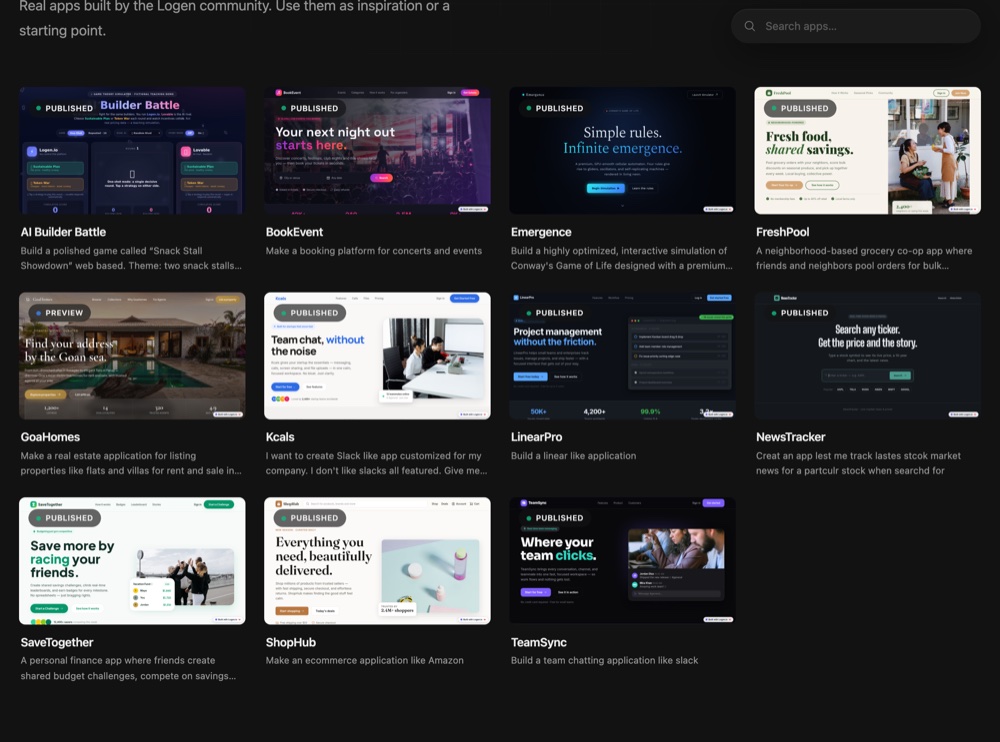This screenshot has height=742, width=1000.
Task: Click the Conway's Game of Life description
Action: coord(622,258)
